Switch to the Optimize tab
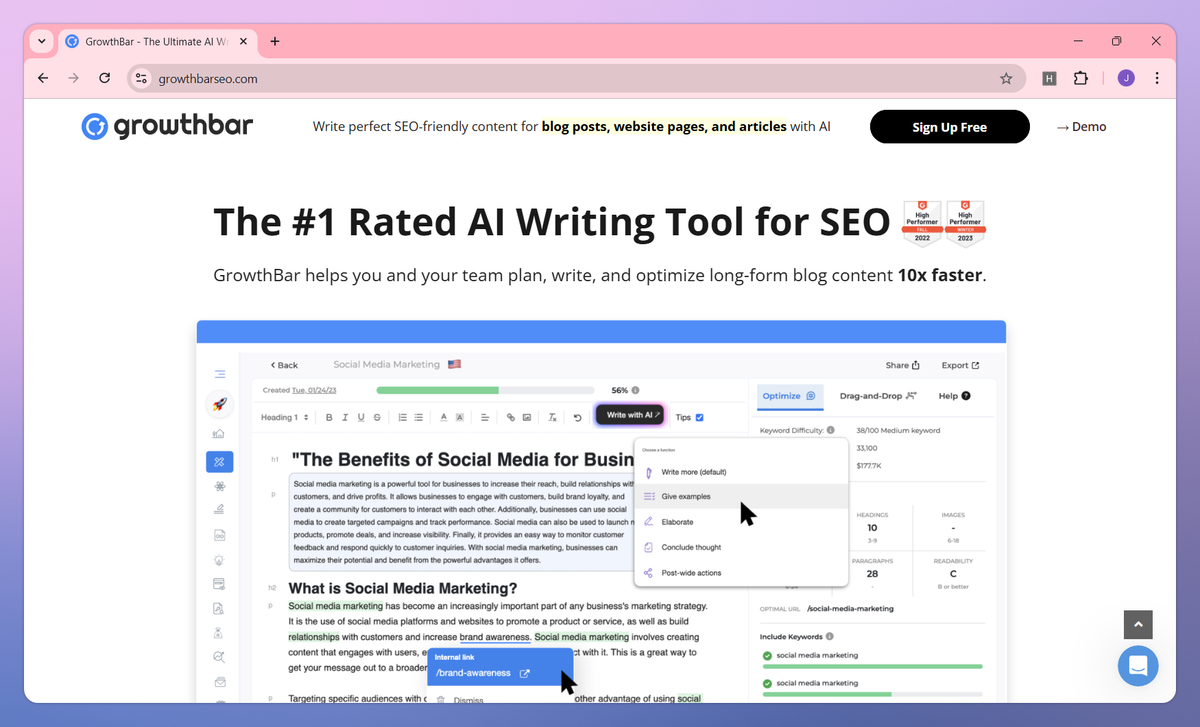1200x727 pixels. [789, 396]
